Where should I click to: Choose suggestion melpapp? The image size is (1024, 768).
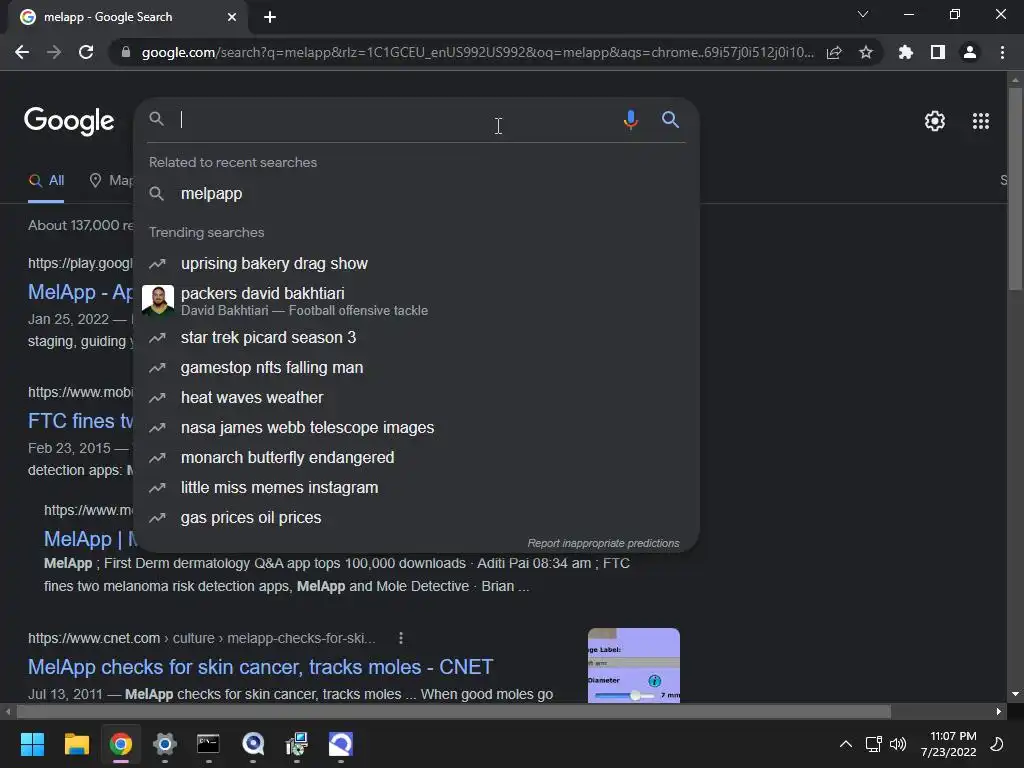click(x=417, y=193)
